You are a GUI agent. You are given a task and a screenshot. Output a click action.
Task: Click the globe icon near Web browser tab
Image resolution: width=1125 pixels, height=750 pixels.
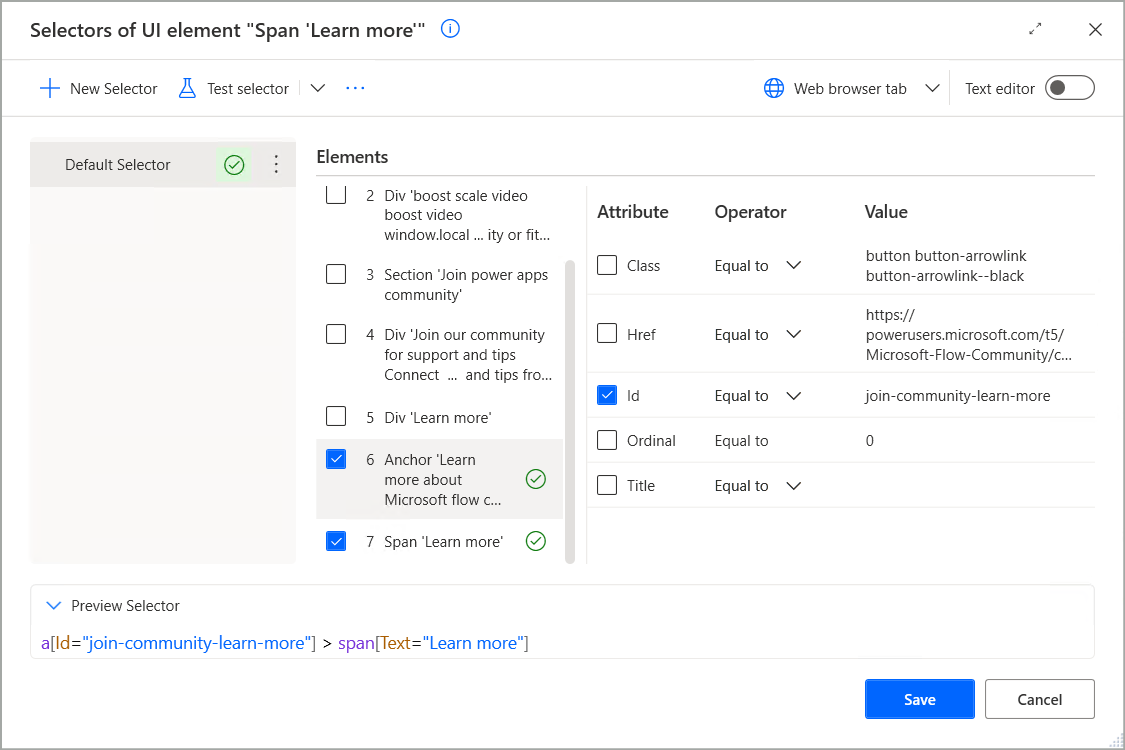tap(774, 88)
